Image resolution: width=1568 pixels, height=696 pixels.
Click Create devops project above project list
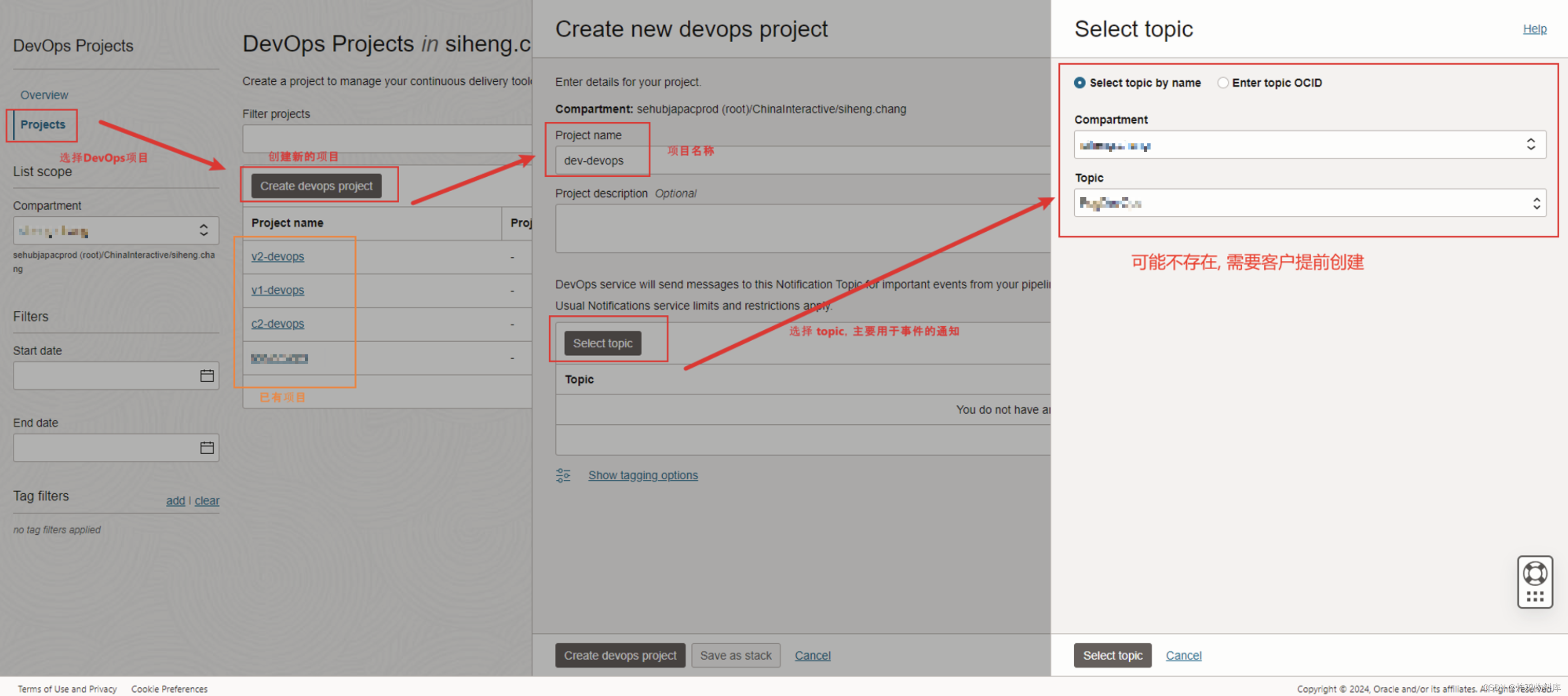pyautogui.click(x=316, y=186)
